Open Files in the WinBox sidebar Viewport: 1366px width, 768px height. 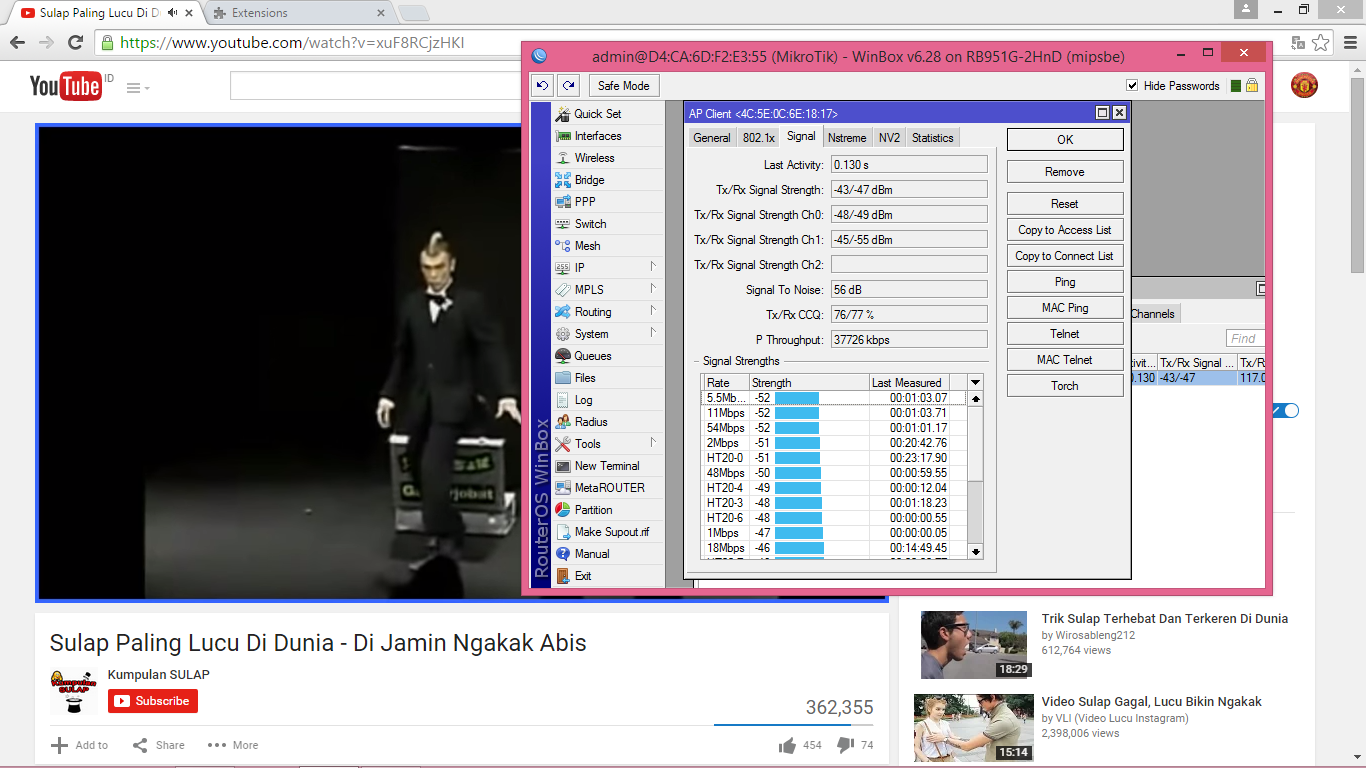tap(585, 378)
